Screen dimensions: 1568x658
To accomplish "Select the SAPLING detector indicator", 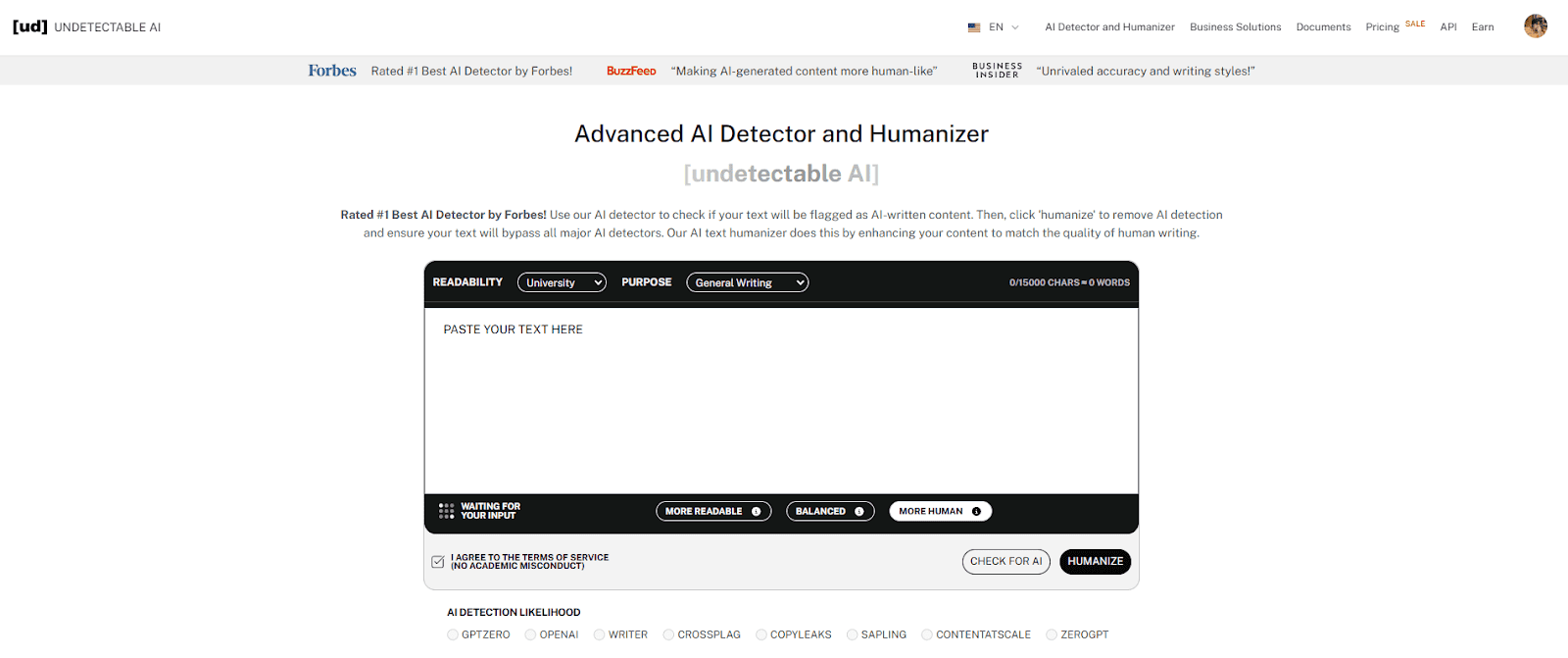I will (853, 634).
